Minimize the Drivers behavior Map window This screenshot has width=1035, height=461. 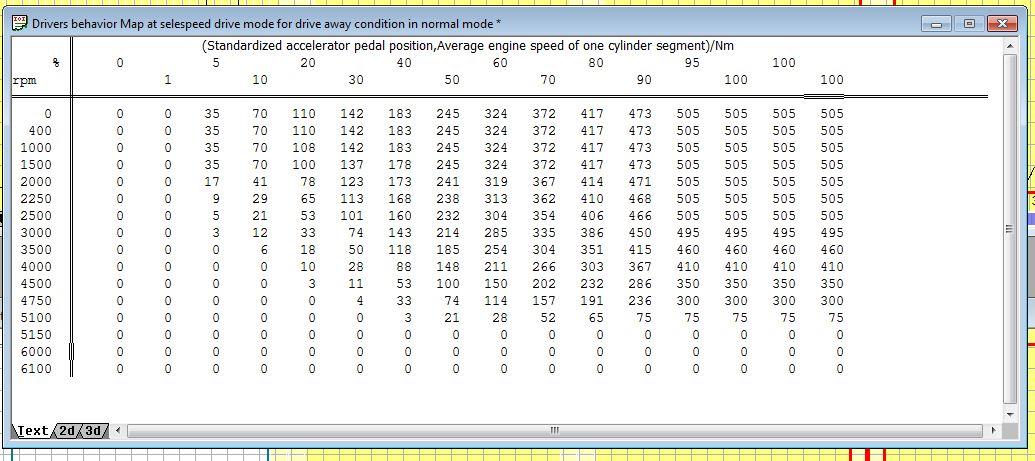coord(937,23)
